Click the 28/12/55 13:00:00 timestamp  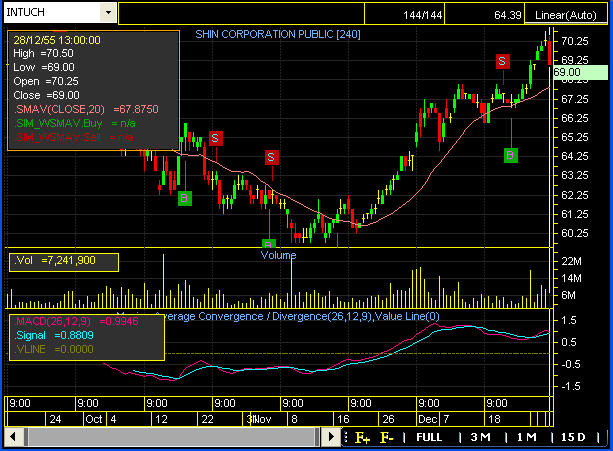tap(57, 40)
